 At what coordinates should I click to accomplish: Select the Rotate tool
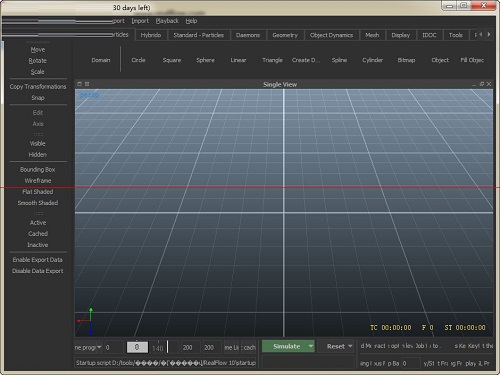[x=38, y=61]
